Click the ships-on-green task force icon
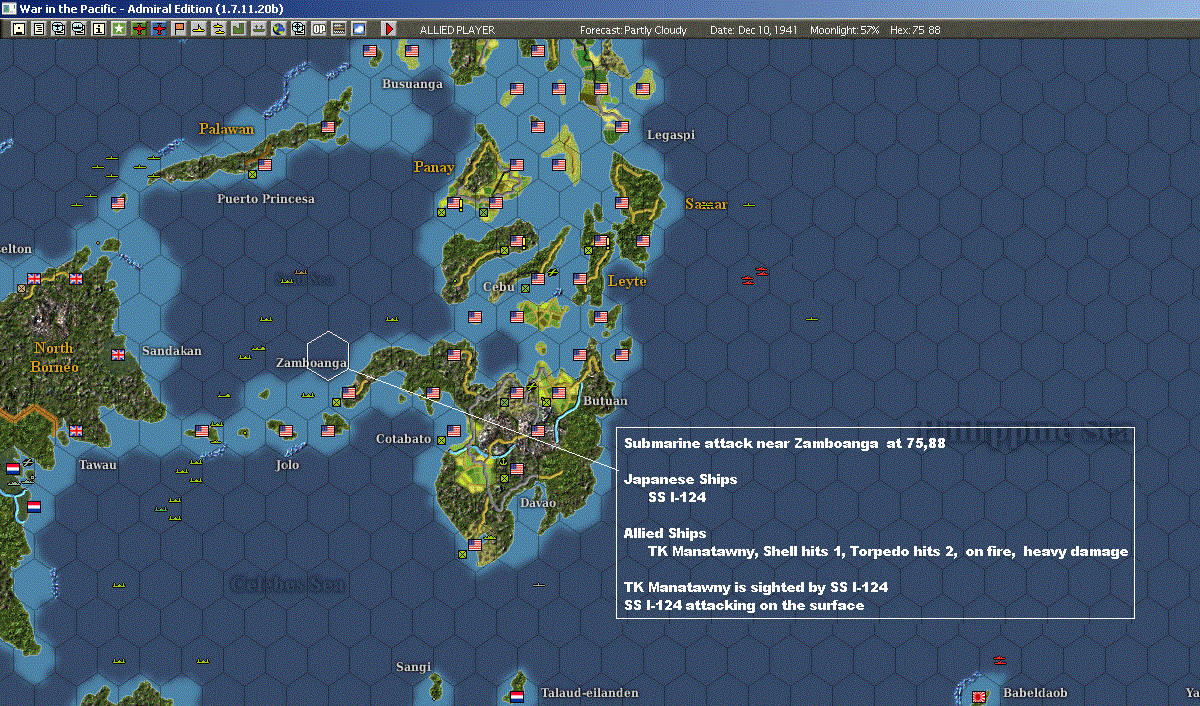This screenshot has height=706, width=1200. [x=258, y=29]
